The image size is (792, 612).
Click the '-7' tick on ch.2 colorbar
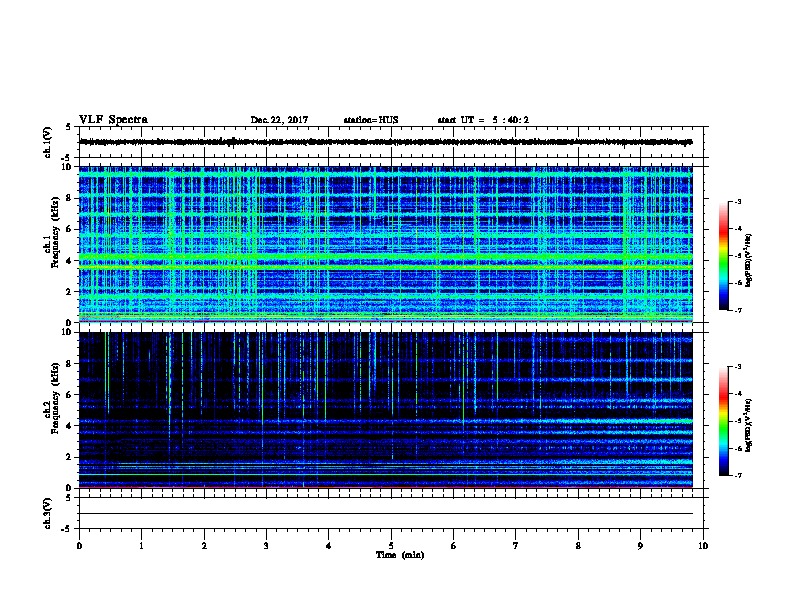(x=737, y=475)
